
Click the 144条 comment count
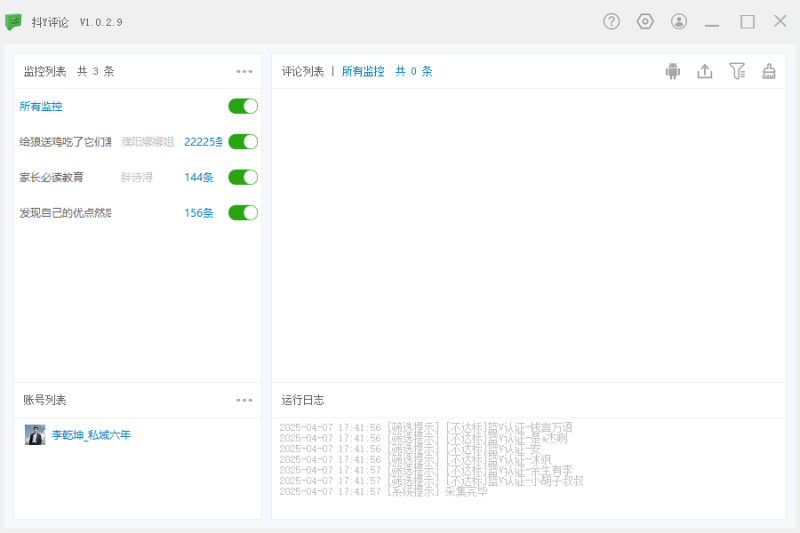(198, 177)
